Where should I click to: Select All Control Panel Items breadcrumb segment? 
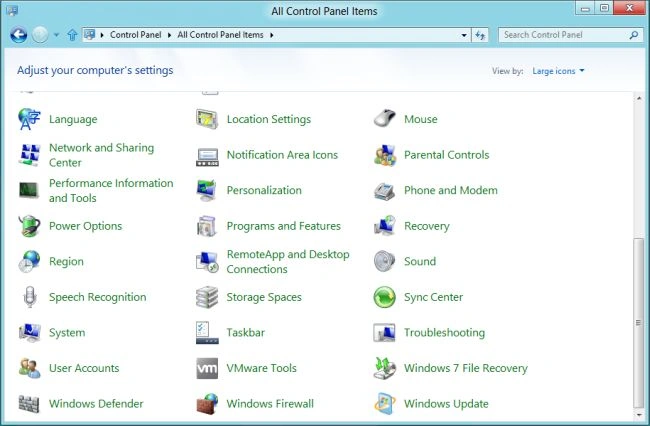tap(220, 35)
